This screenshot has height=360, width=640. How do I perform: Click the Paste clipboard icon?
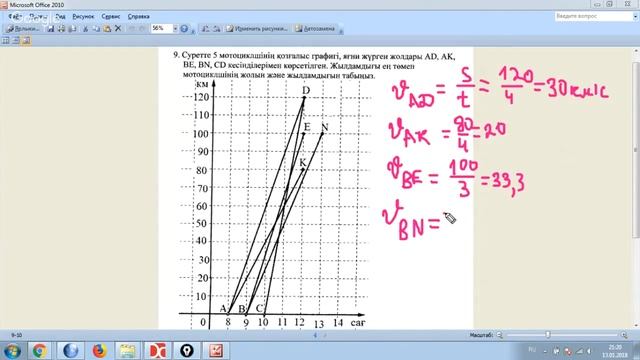point(107,29)
